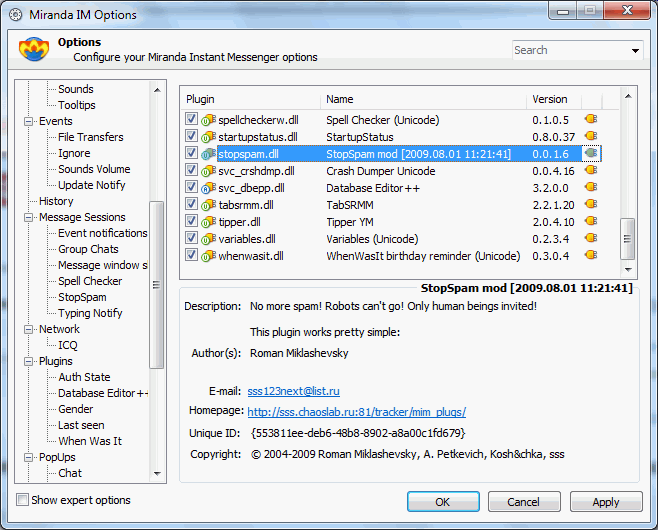Uncheck the variables.dll plugin checkbox
This screenshot has height=530, width=658.
[x=191, y=238]
